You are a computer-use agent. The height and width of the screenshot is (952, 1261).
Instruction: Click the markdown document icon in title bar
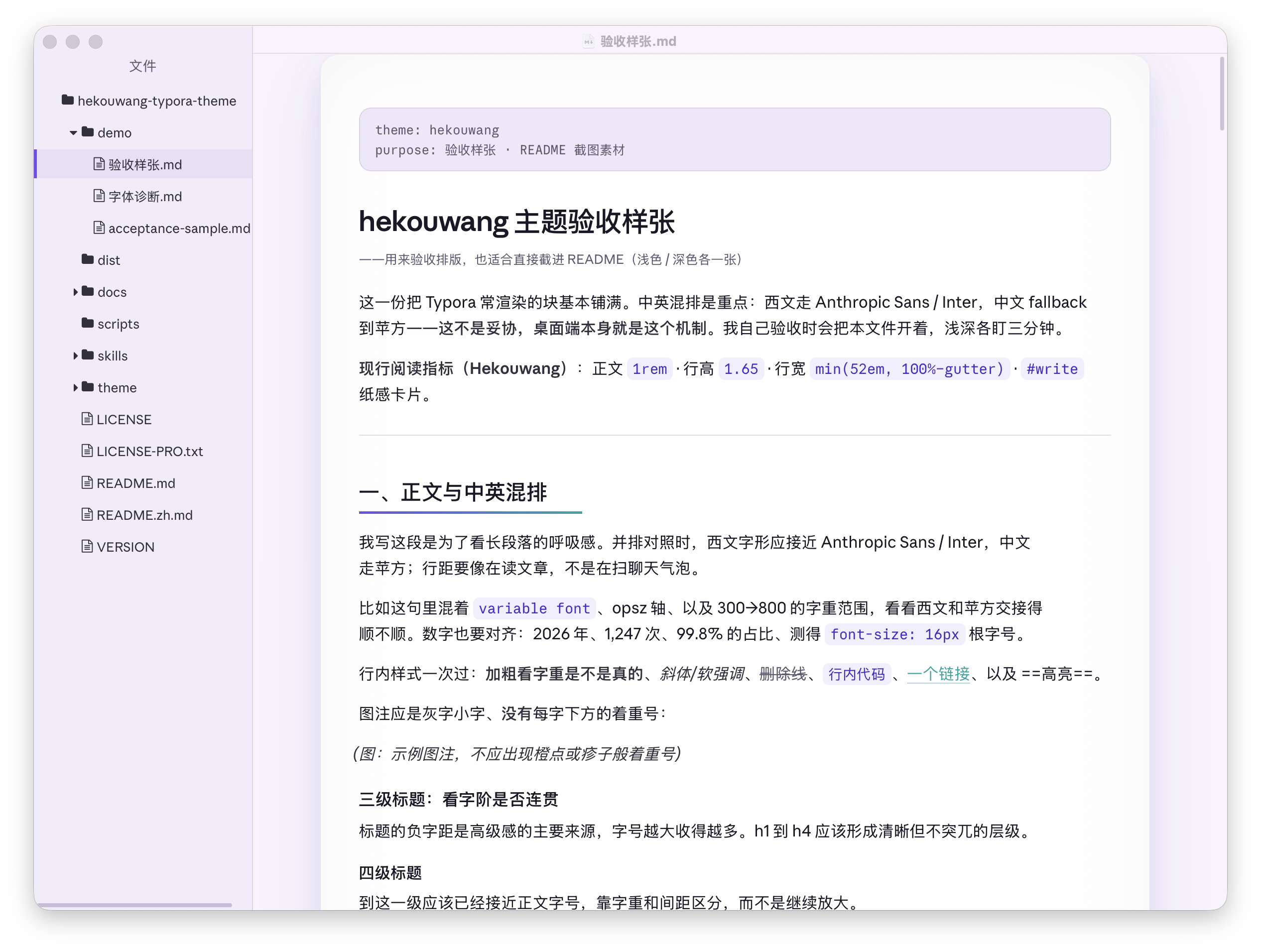pos(588,41)
